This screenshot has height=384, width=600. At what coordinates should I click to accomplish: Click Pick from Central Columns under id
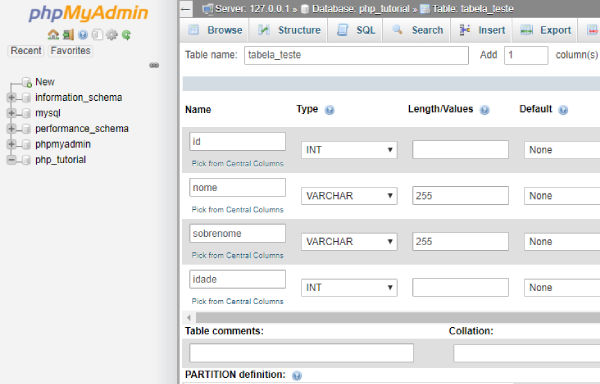coord(237,164)
